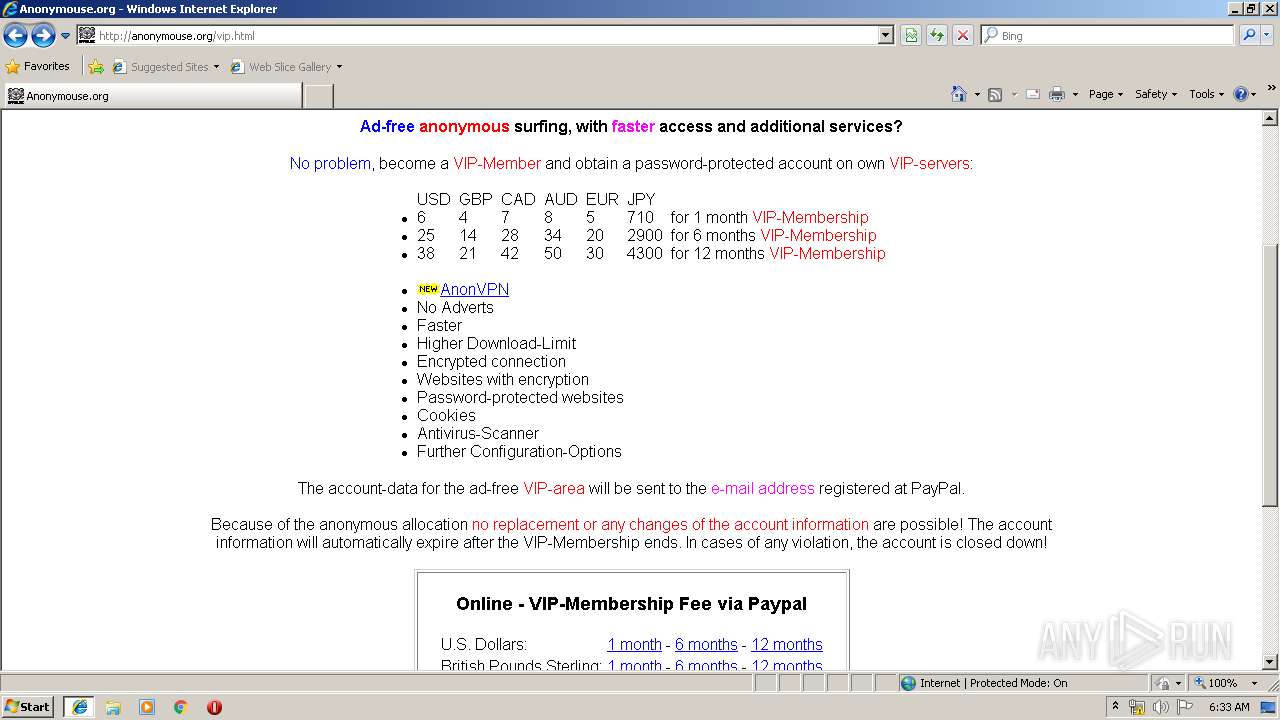1280x720 pixels.
Task: Expand the address bar history dropdown
Action: click(x=886, y=35)
